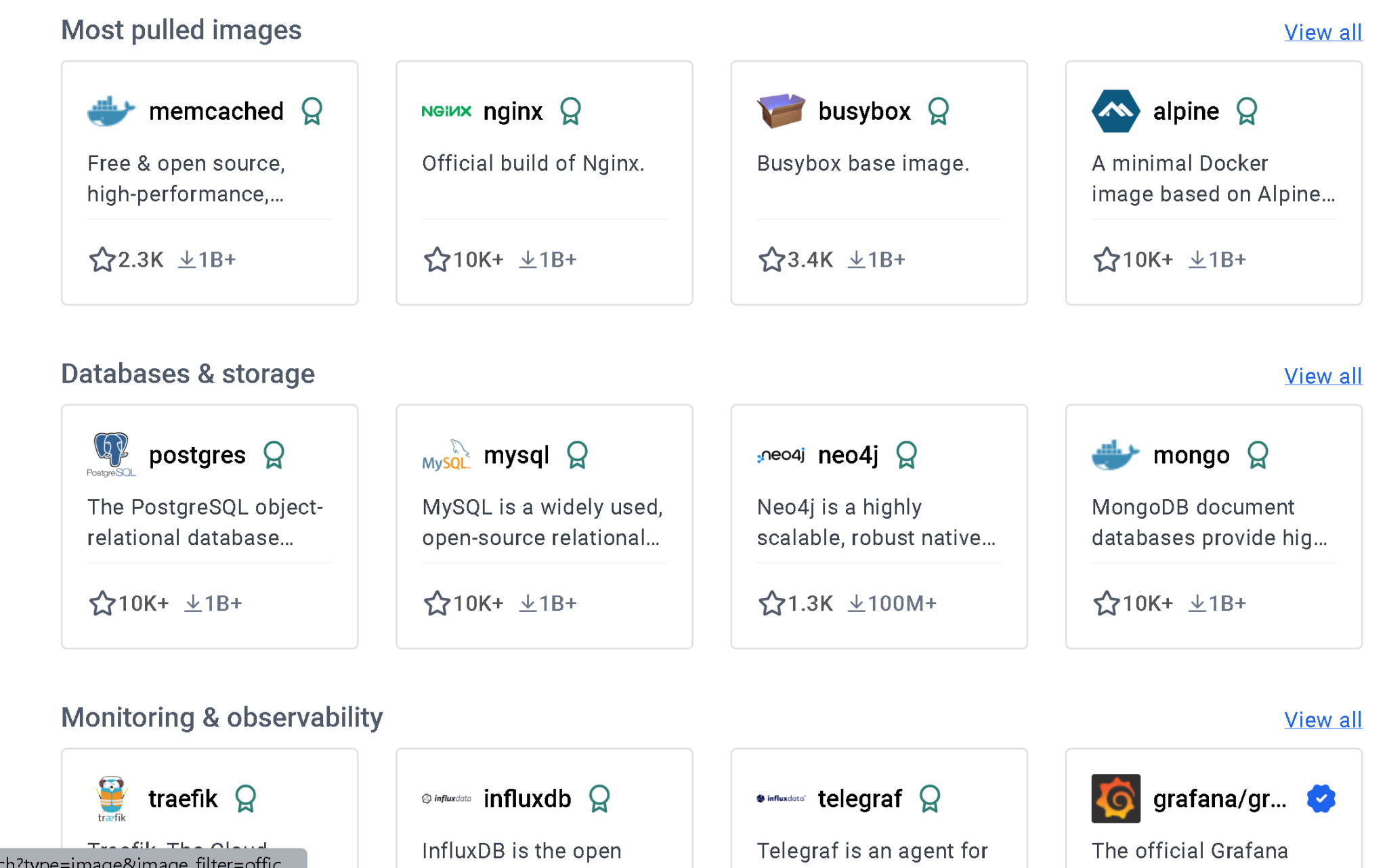
Task: Click the traefik mascot logo
Action: click(x=110, y=798)
